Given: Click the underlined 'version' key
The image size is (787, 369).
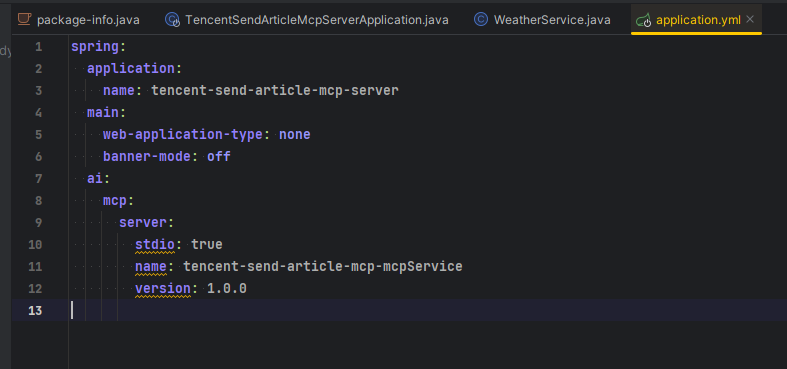Looking at the screenshot, I should coord(163,289).
